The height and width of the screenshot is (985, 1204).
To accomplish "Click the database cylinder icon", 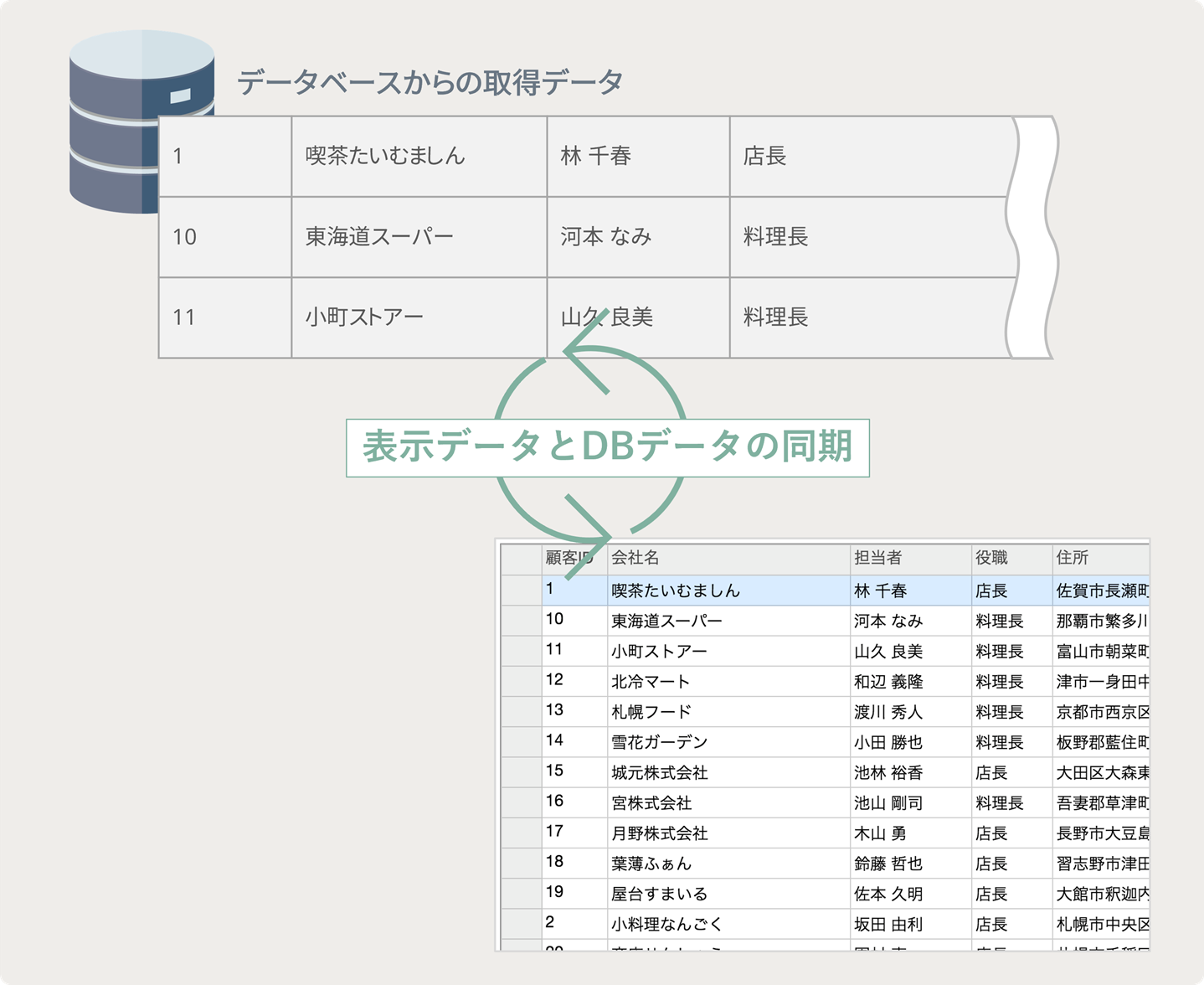I will point(138,121).
